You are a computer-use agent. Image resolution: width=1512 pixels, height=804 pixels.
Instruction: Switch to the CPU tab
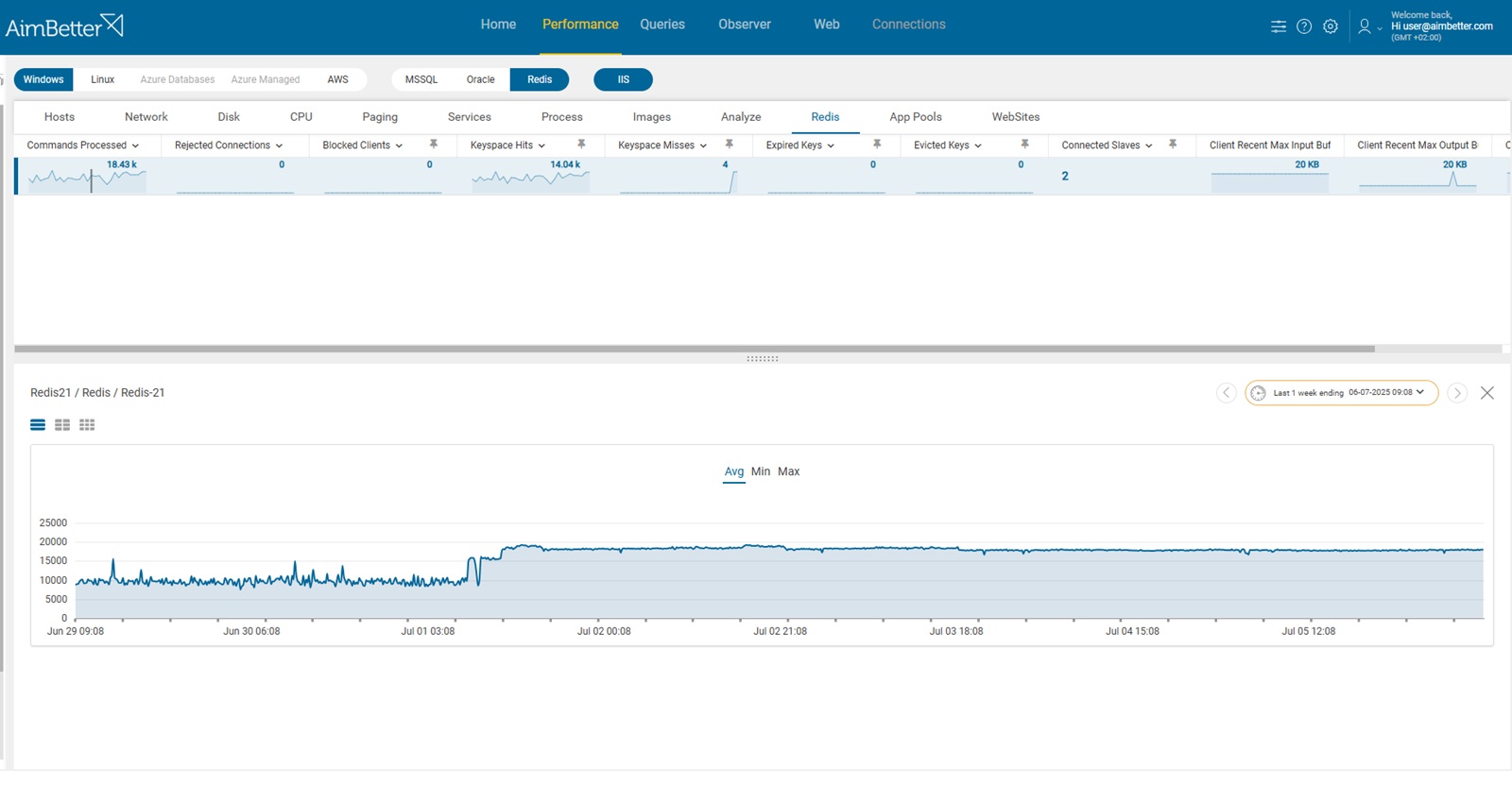tap(301, 117)
